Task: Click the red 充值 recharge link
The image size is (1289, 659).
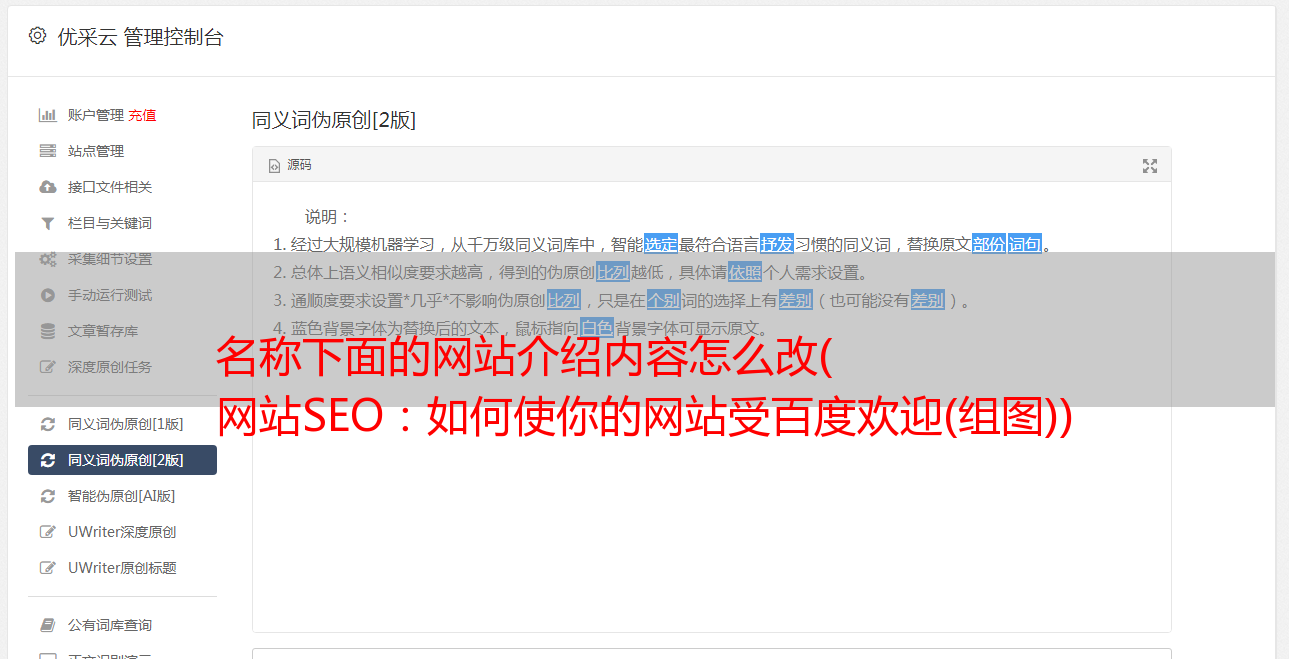Action: pos(142,115)
